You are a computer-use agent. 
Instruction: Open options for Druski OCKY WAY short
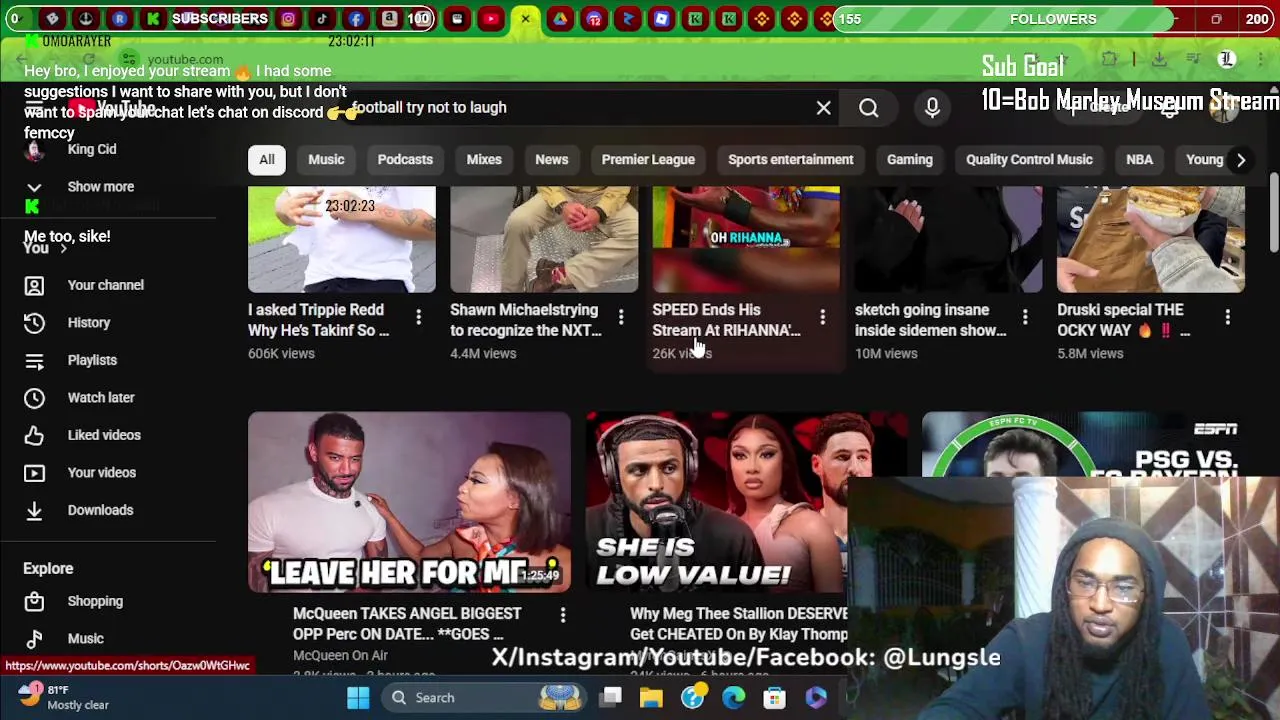click(1227, 318)
